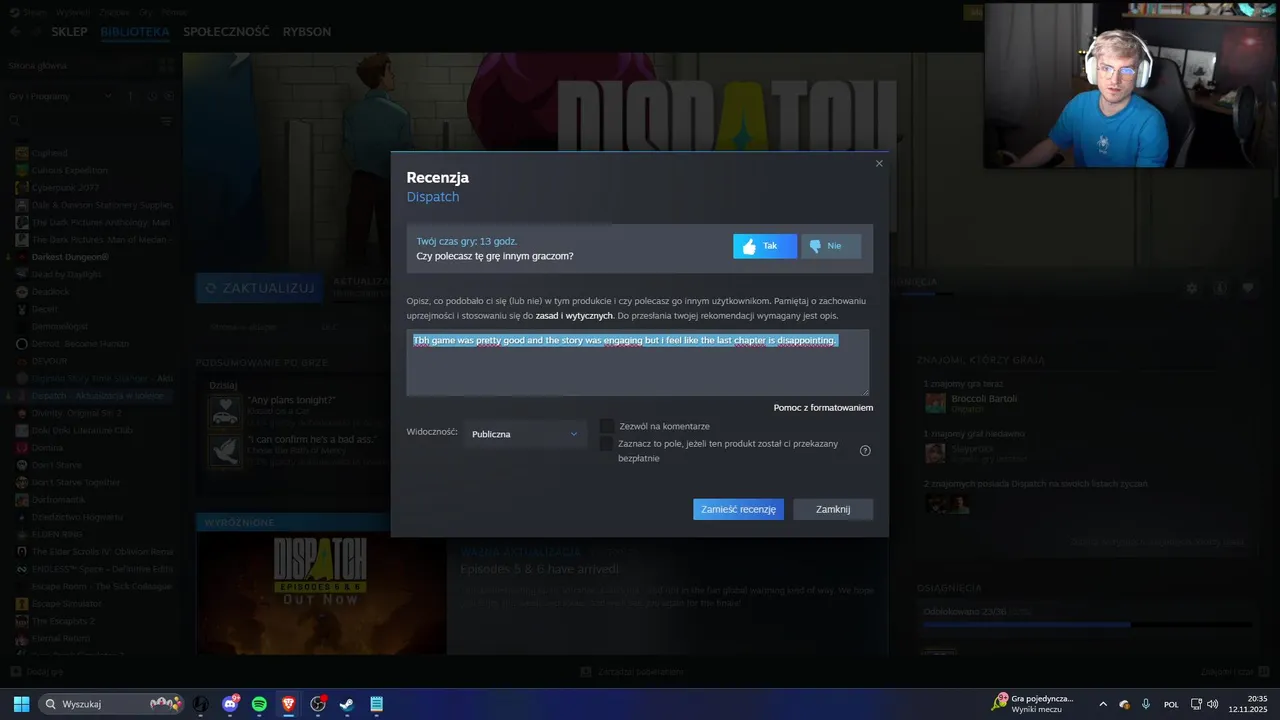1280x720 pixels.
Task: Open the game settings gear icon
Action: point(1191,288)
